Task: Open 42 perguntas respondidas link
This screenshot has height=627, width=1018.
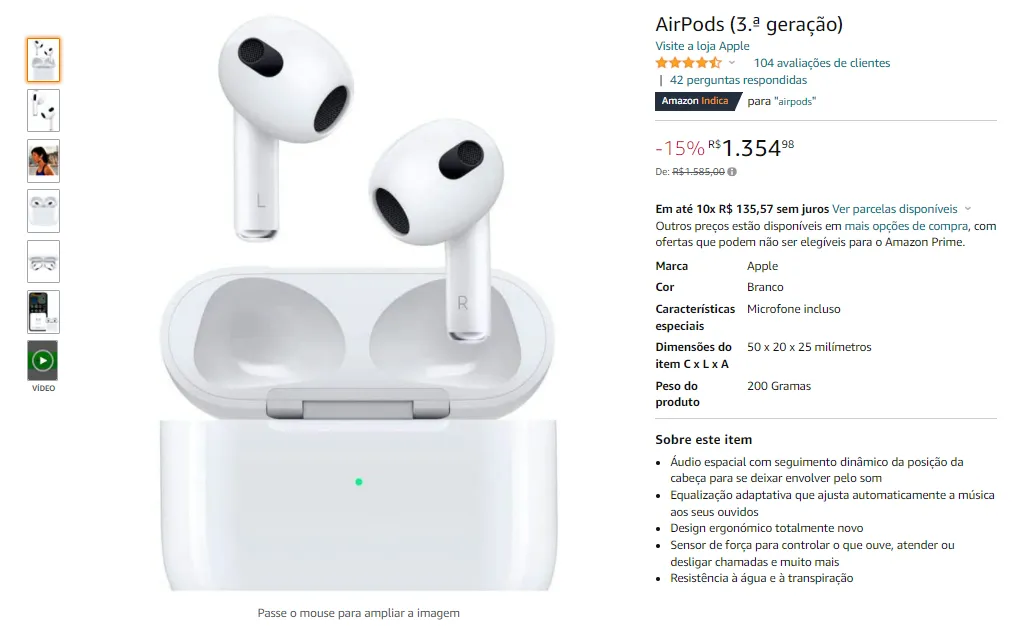Action: coord(738,80)
